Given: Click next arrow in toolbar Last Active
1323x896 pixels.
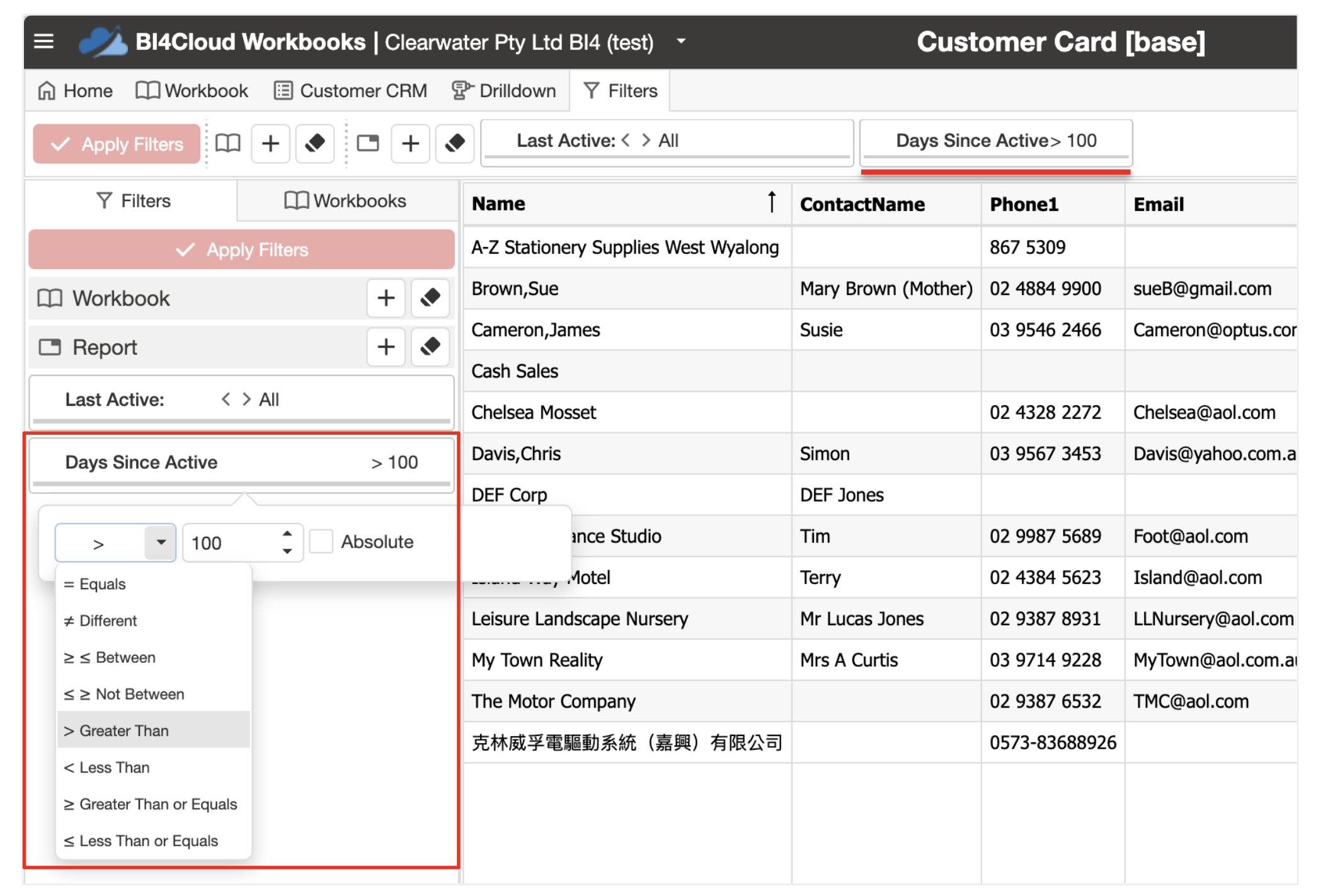Looking at the screenshot, I should click(x=646, y=141).
